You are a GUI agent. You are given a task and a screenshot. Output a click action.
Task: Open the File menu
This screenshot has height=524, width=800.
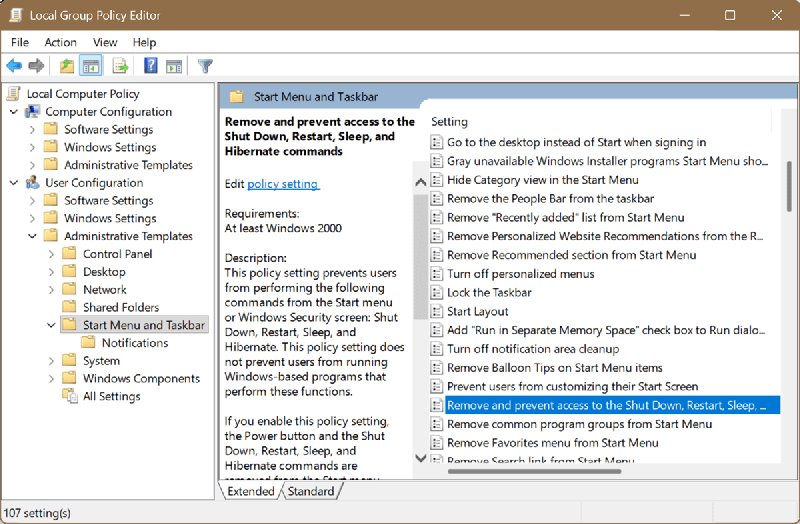click(20, 42)
